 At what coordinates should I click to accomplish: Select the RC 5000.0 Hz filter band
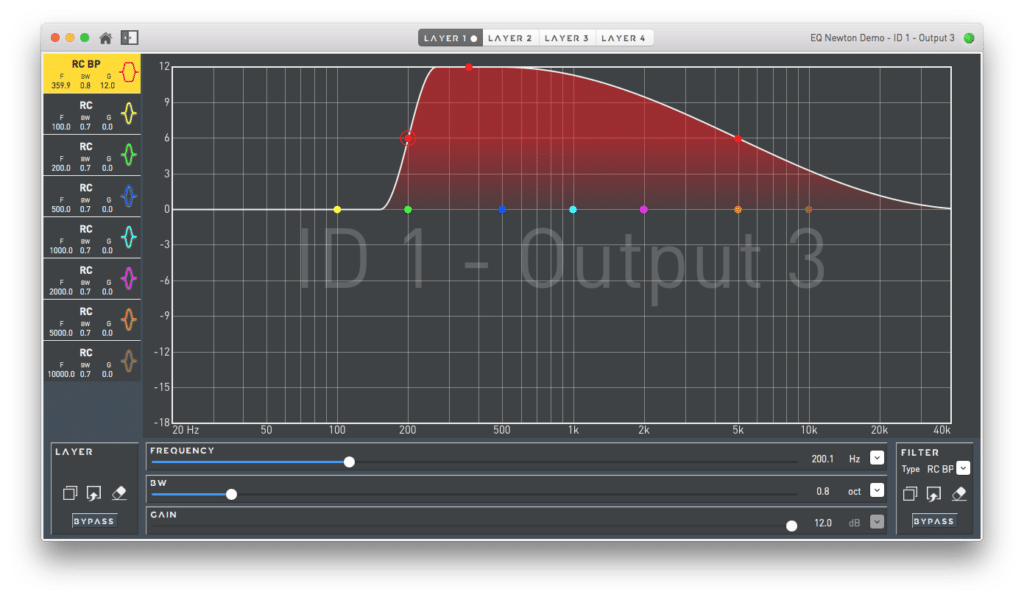point(92,318)
